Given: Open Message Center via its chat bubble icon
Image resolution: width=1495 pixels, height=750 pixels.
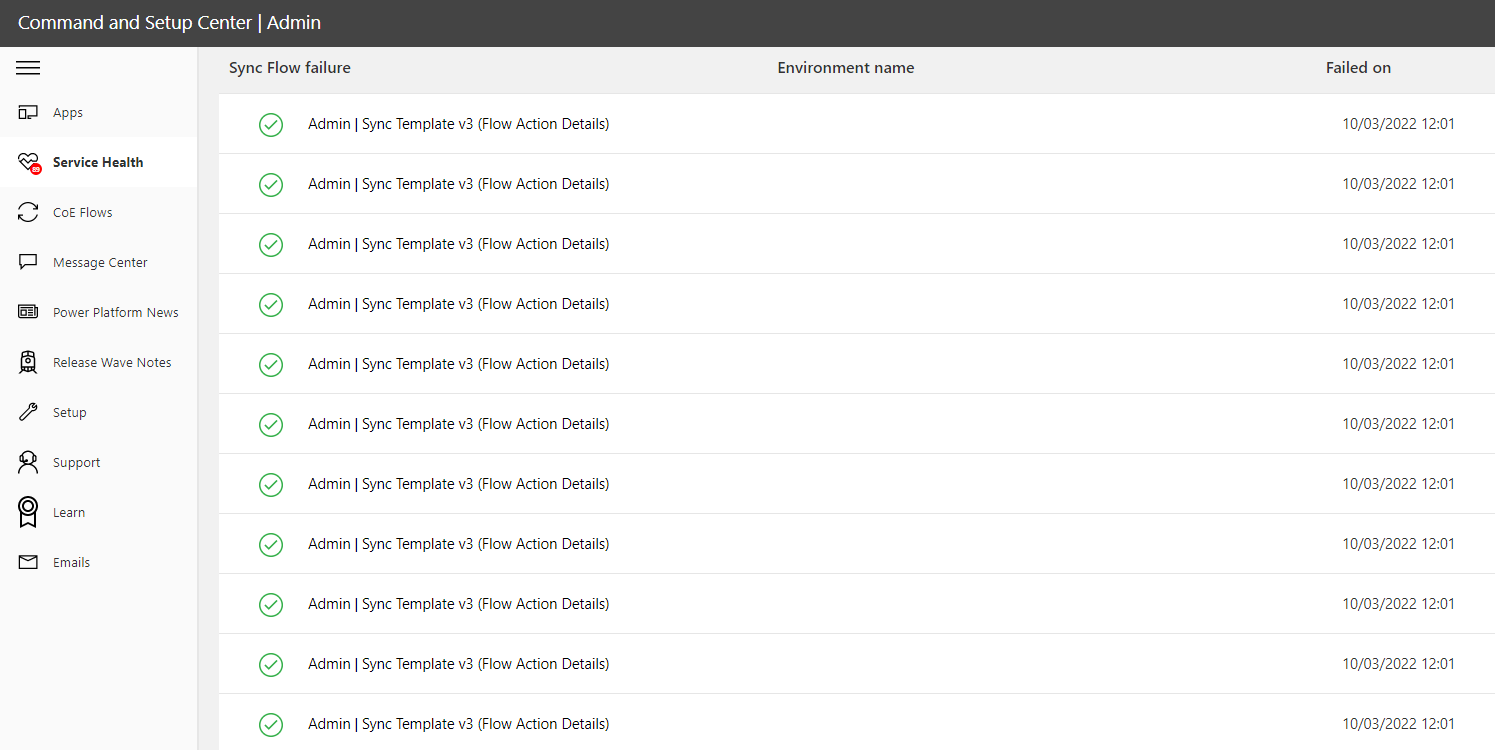Looking at the screenshot, I should point(27,262).
